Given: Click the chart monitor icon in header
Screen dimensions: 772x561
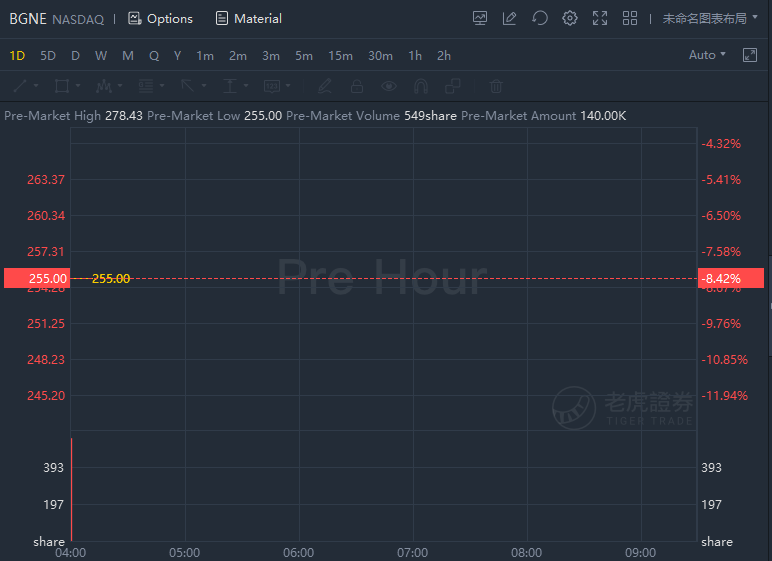Looking at the screenshot, I should click(x=480, y=18).
